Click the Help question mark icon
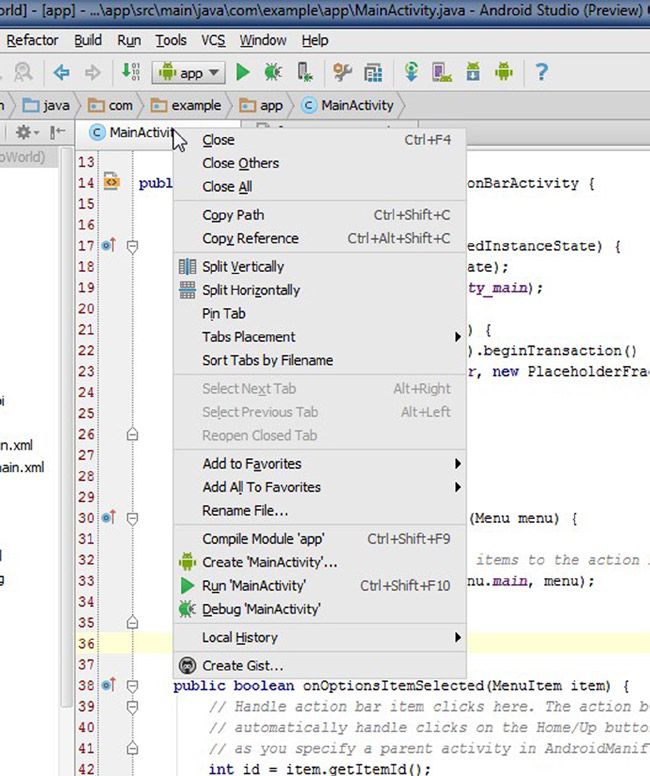The height and width of the screenshot is (776, 650). point(542,73)
